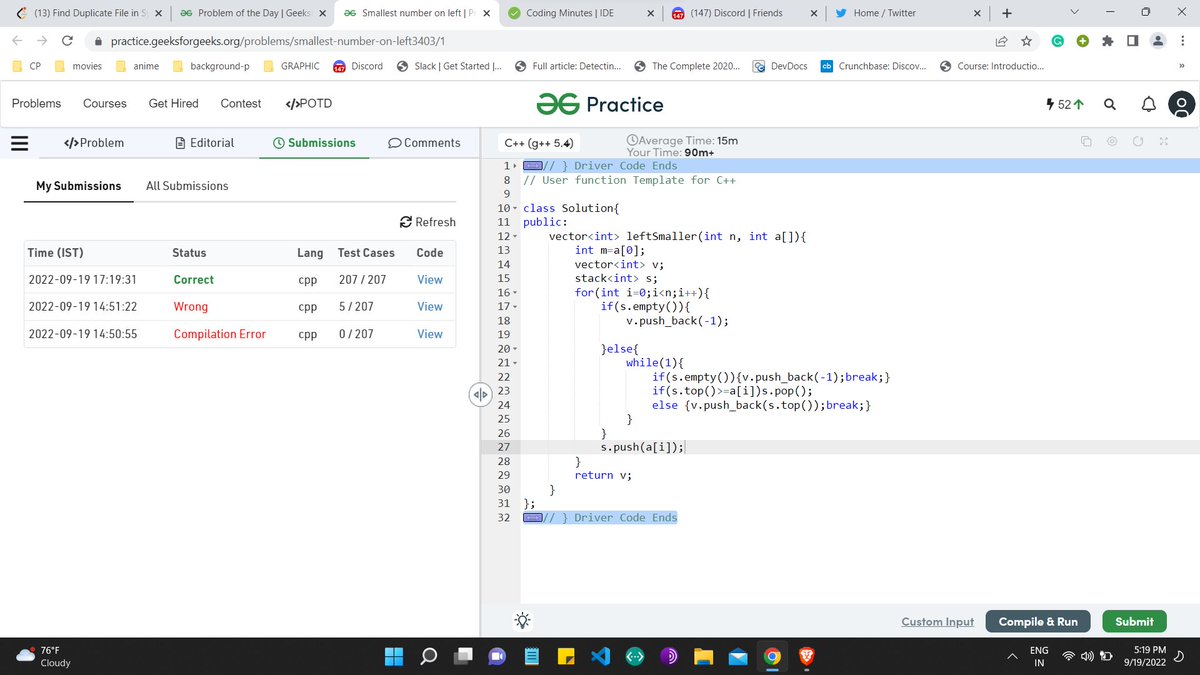Collapse the else block fold at line 20

514,348
